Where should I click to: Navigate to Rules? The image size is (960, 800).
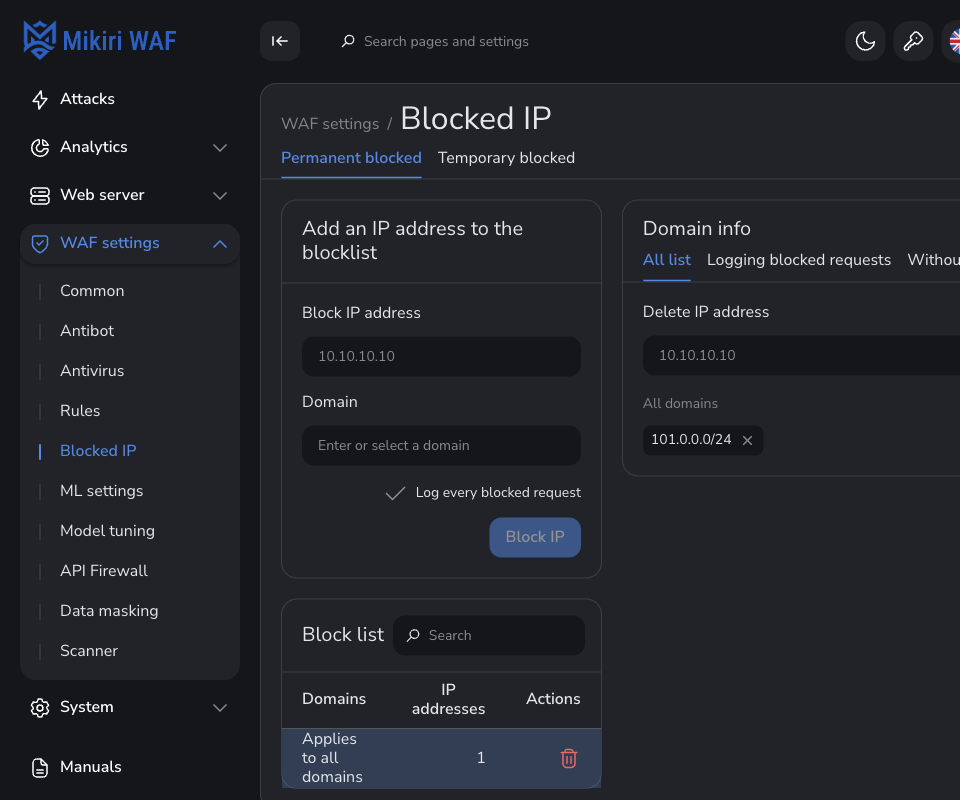[x=80, y=411]
